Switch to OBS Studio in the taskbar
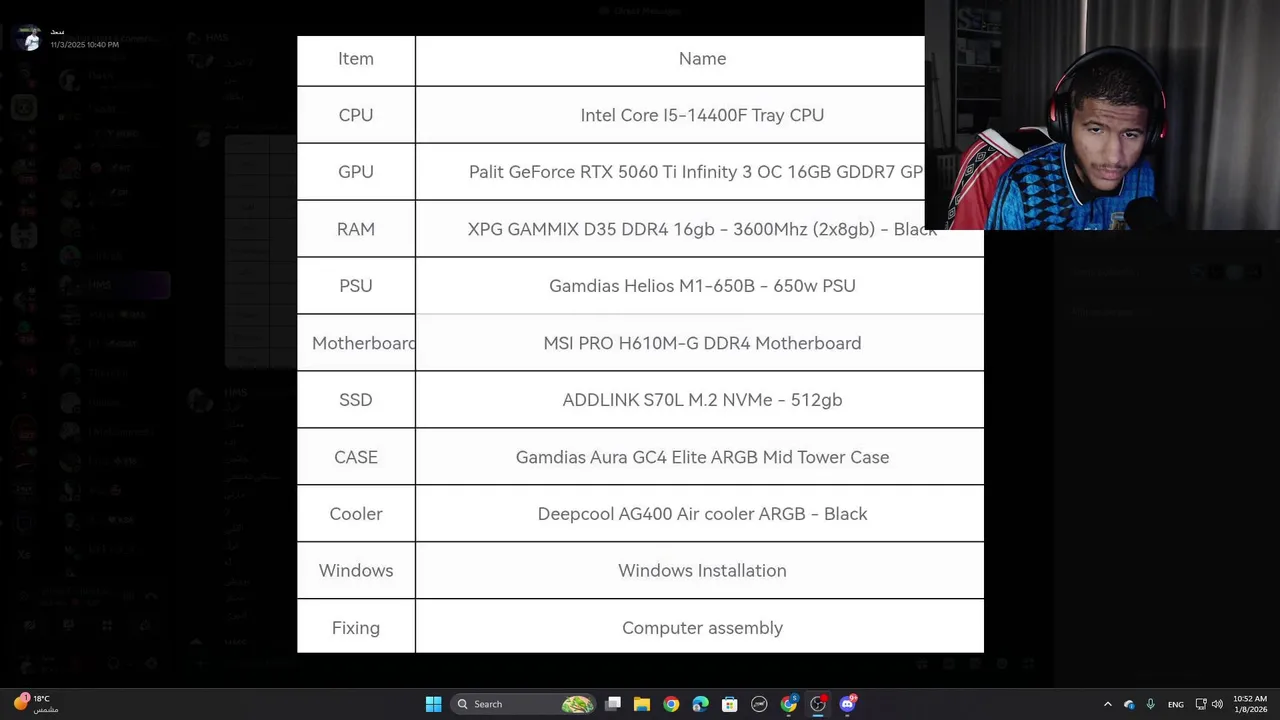This screenshot has width=1280, height=720. pyautogui.click(x=818, y=704)
